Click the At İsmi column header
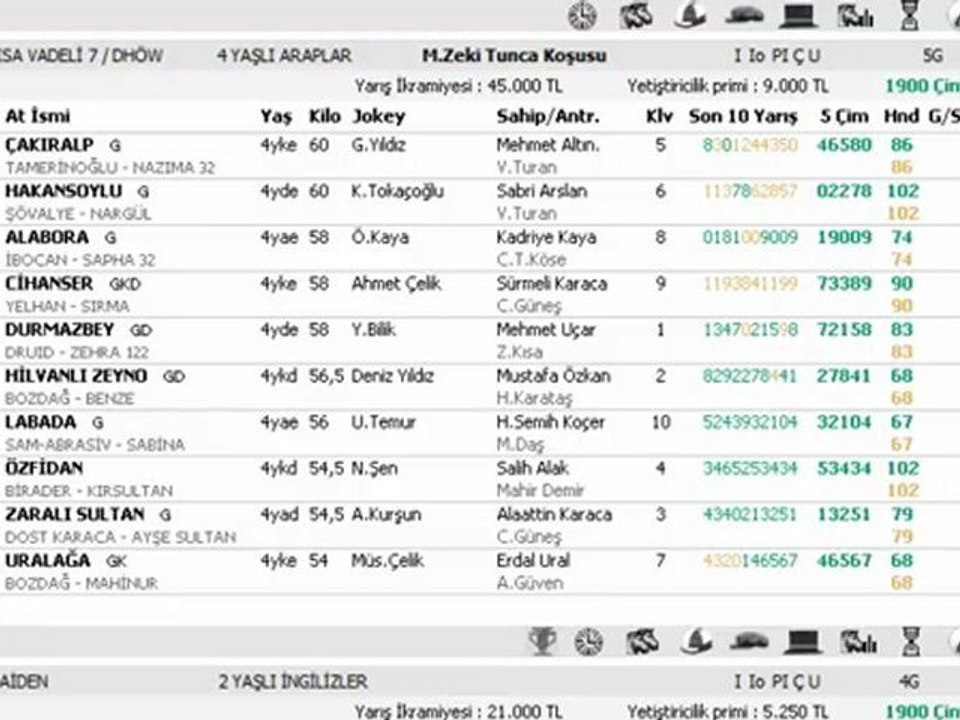 38,116
